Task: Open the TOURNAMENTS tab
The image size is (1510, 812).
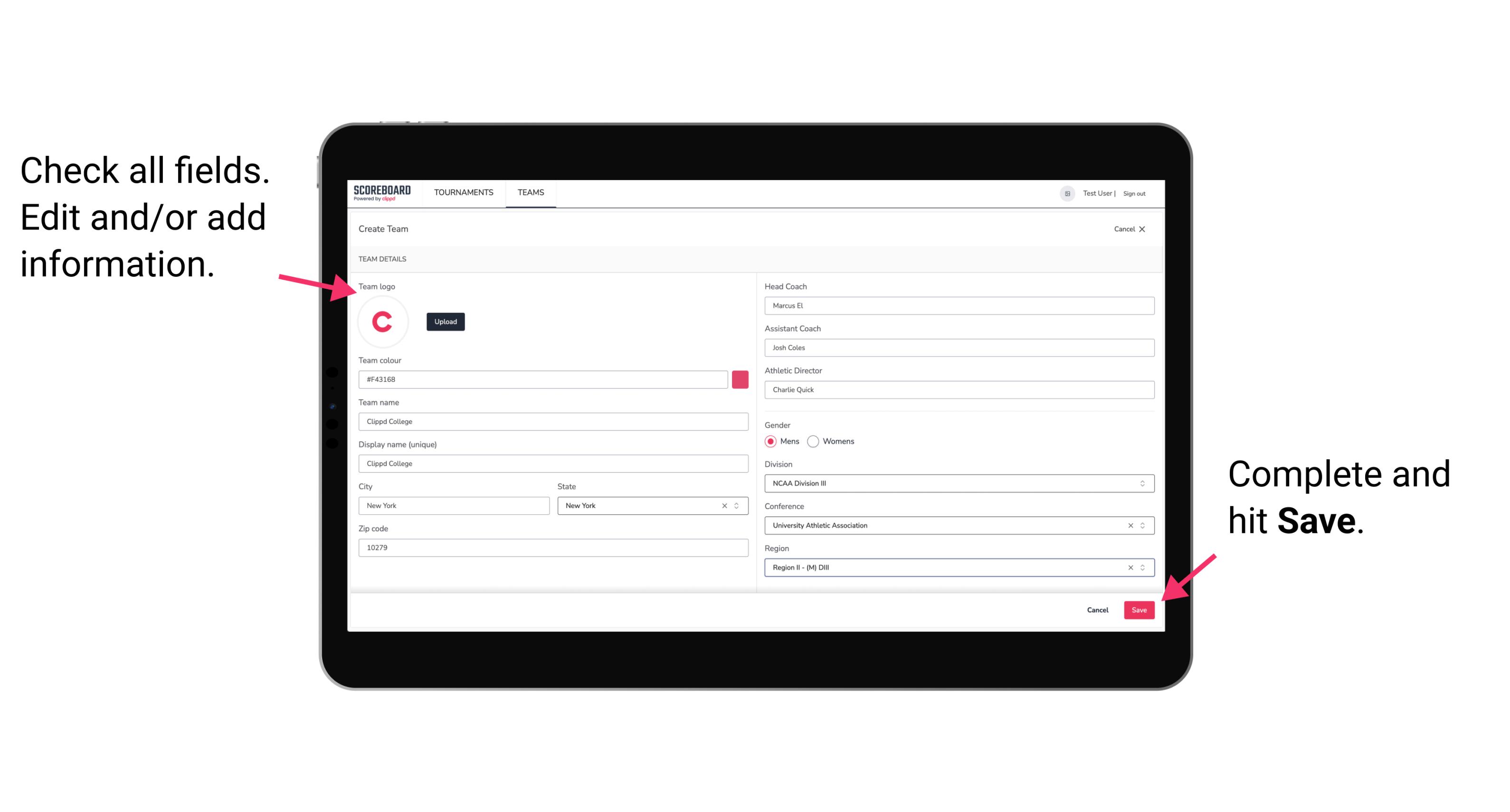Action: (464, 192)
